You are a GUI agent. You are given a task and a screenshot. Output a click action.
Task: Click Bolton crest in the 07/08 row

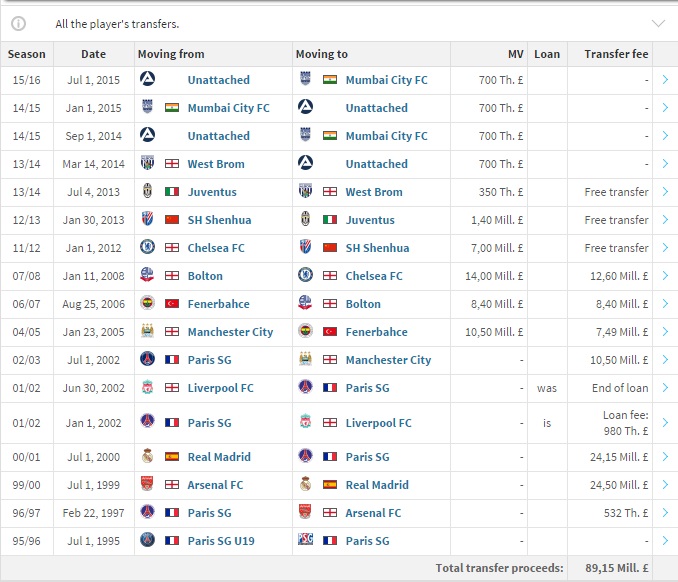click(x=147, y=276)
